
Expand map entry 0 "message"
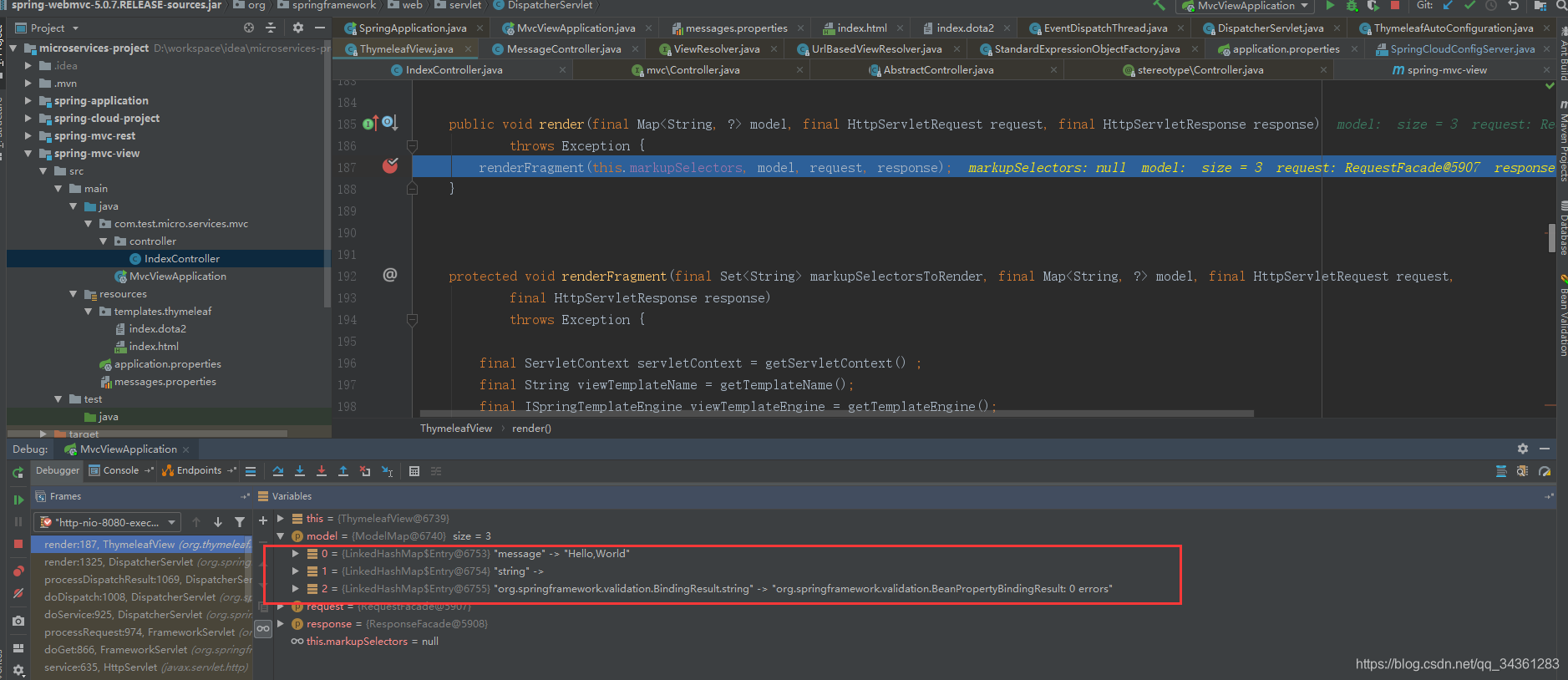click(296, 554)
